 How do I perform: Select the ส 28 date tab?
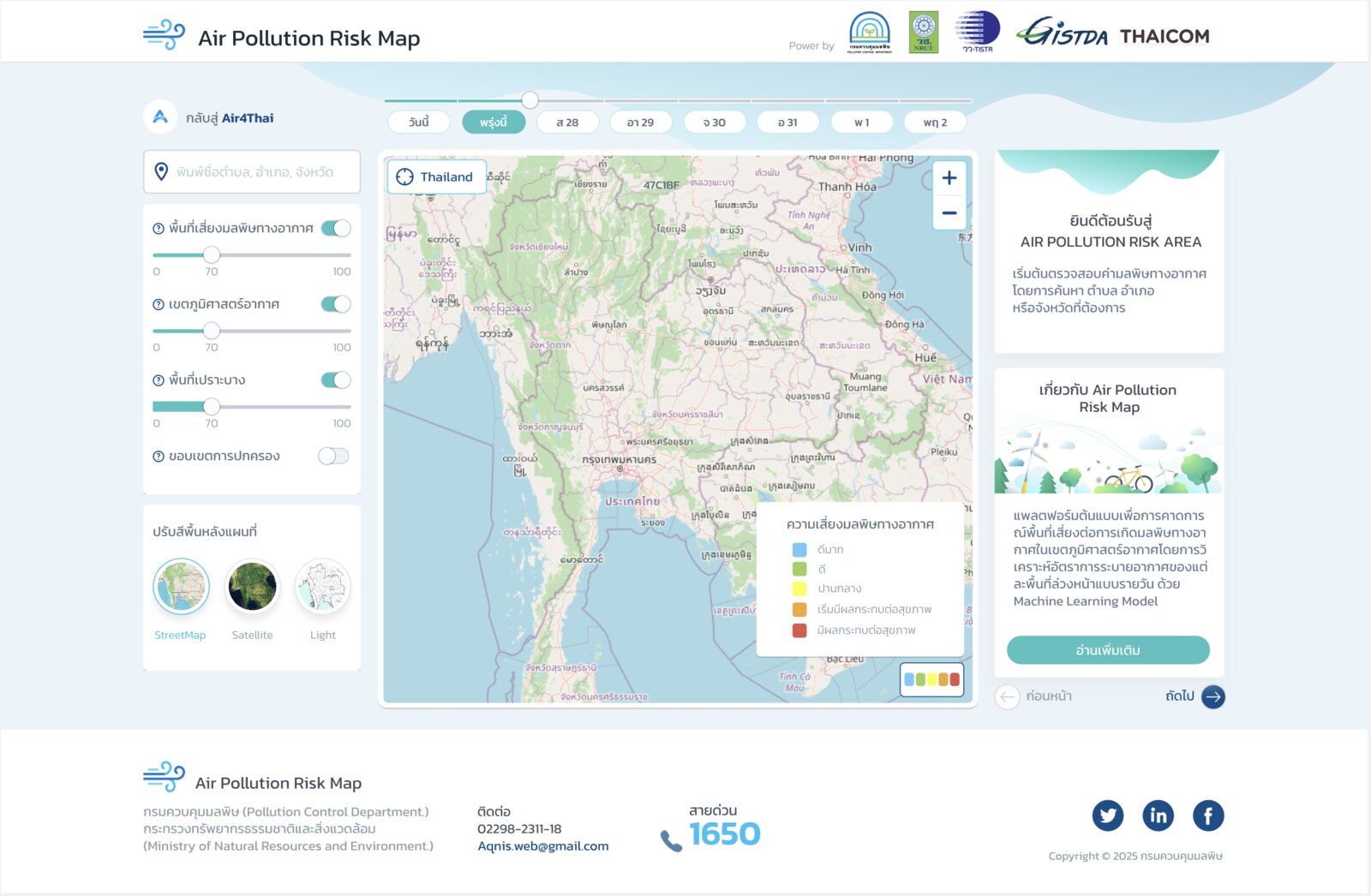click(567, 122)
